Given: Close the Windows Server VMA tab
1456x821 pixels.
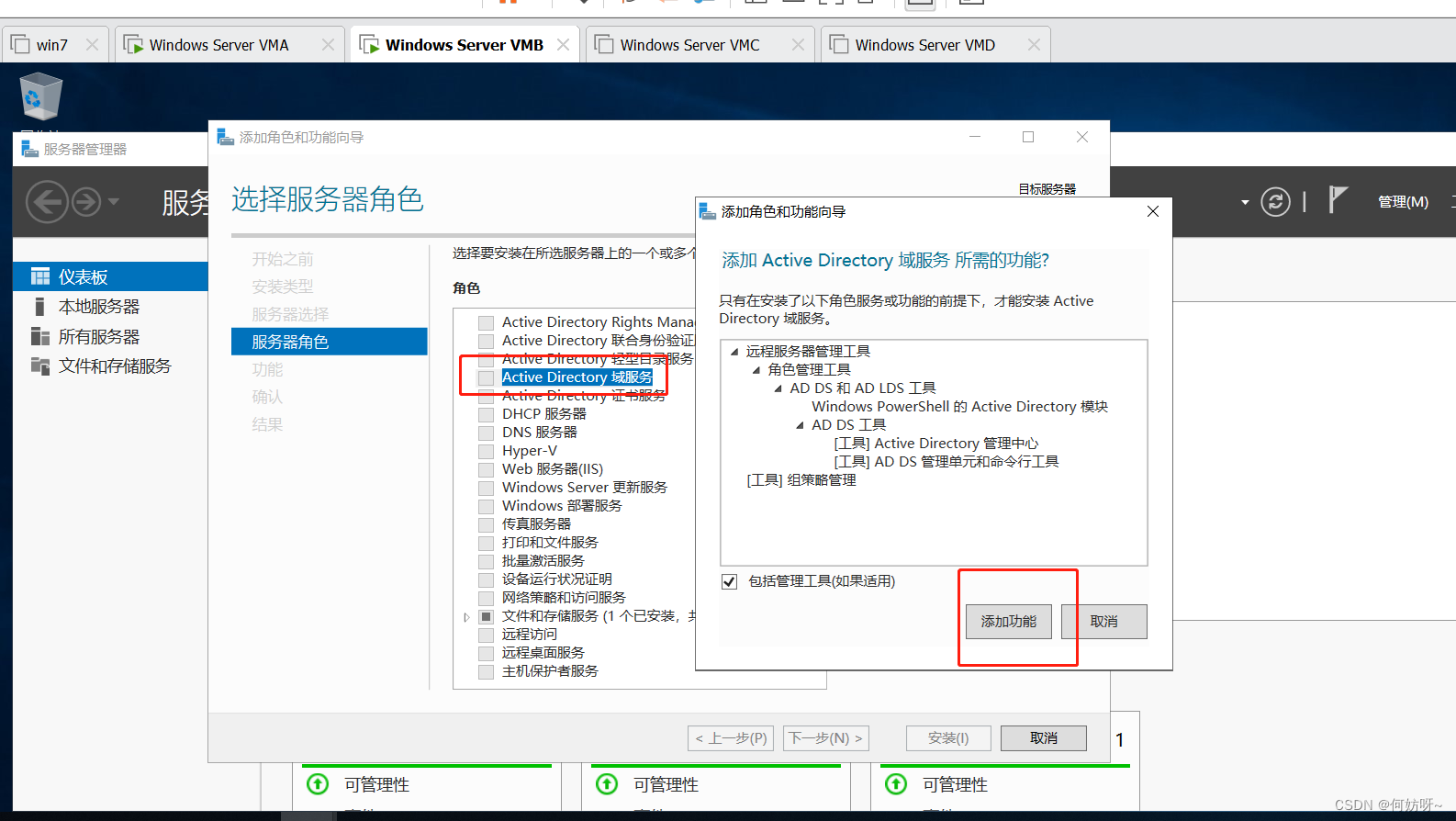Looking at the screenshot, I should (328, 44).
